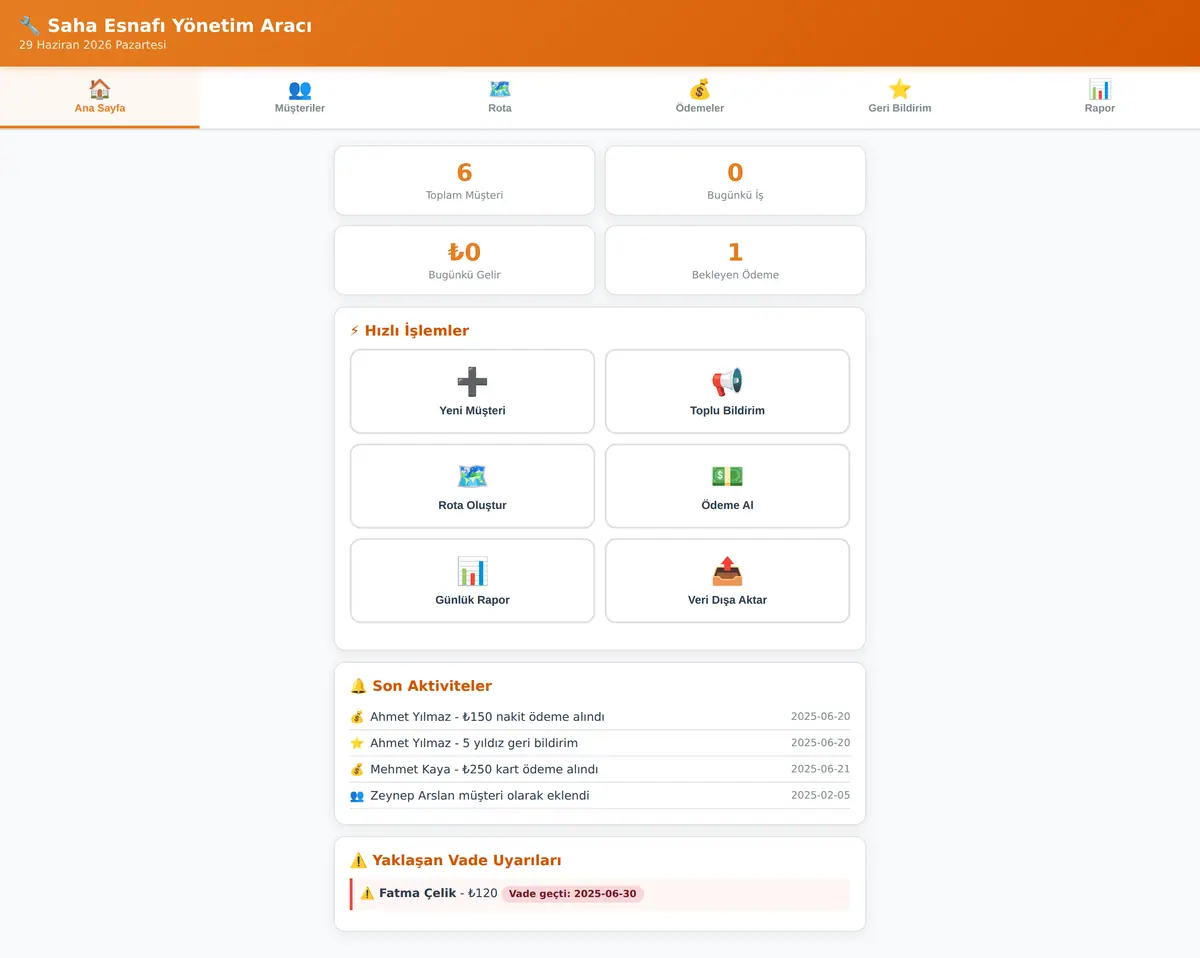Click the money bag icon on Mehmet Kaya row
Viewport: 1200px width, 958px height.
pos(357,770)
